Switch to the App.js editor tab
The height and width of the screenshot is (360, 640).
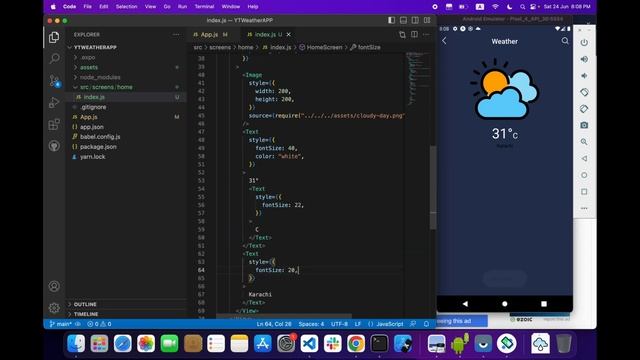[210, 35]
